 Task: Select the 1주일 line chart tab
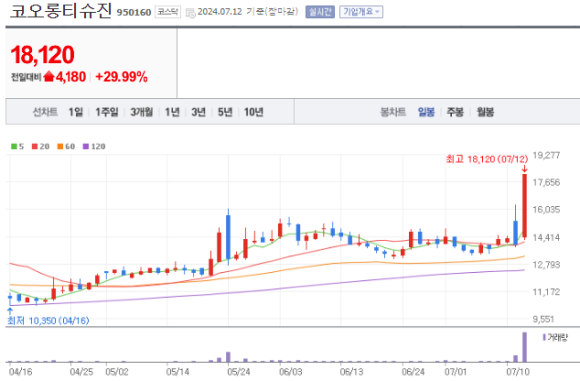click(x=107, y=112)
